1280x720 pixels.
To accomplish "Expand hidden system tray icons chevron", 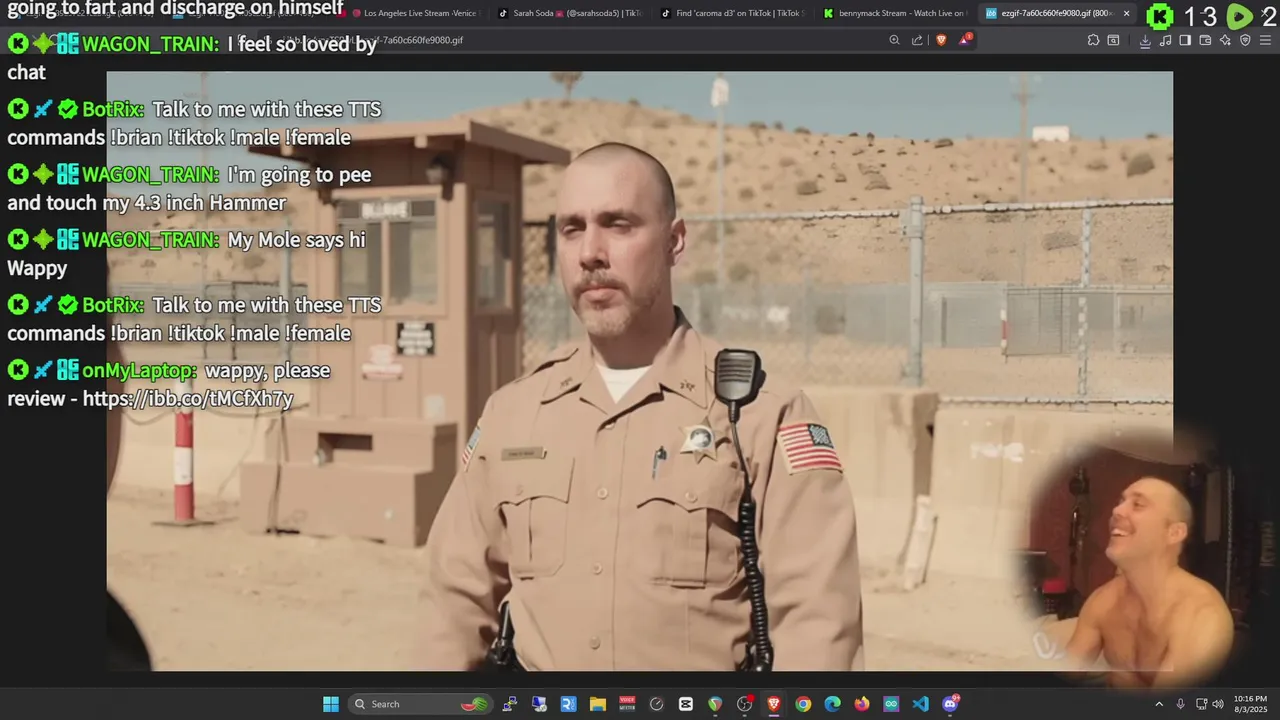I will pyautogui.click(x=1159, y=704).
